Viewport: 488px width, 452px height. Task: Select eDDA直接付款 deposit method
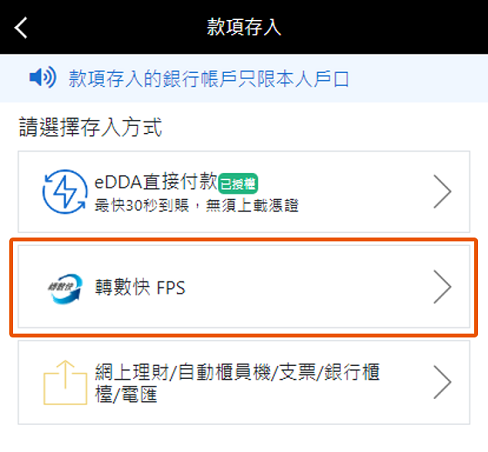click(x=244, y=192)
